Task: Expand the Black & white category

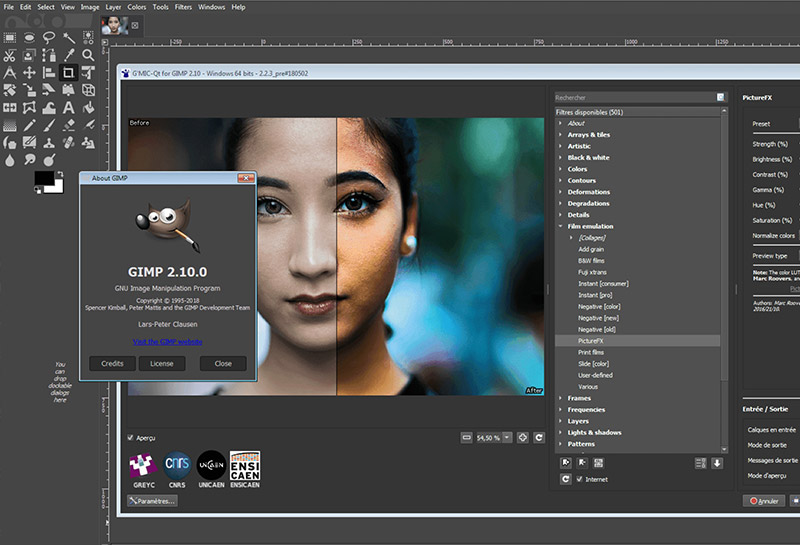Action: [x=560, y=158]
